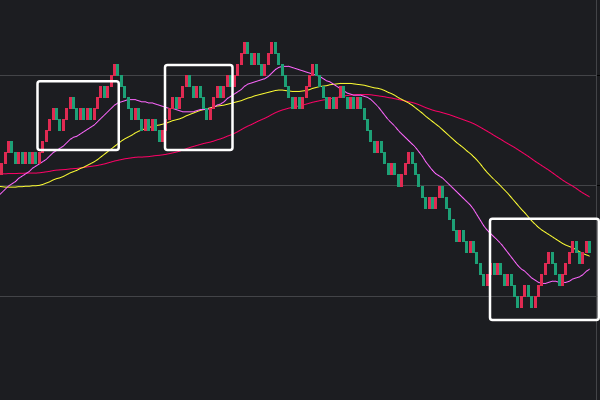Click the yellow line's left starting point

(x=2, y=187)
